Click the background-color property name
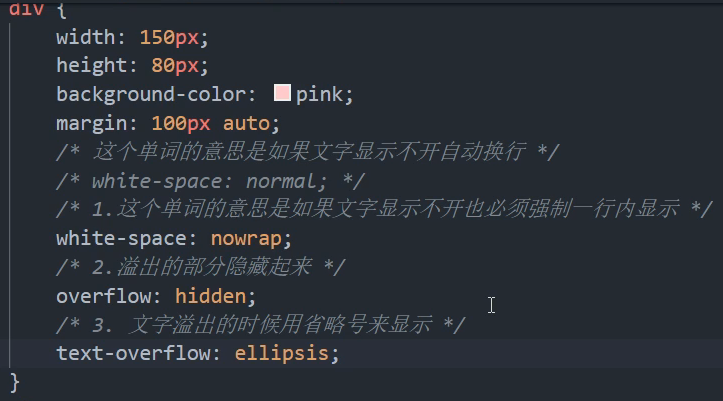This screenshot has width=723, height=401. 152,94
